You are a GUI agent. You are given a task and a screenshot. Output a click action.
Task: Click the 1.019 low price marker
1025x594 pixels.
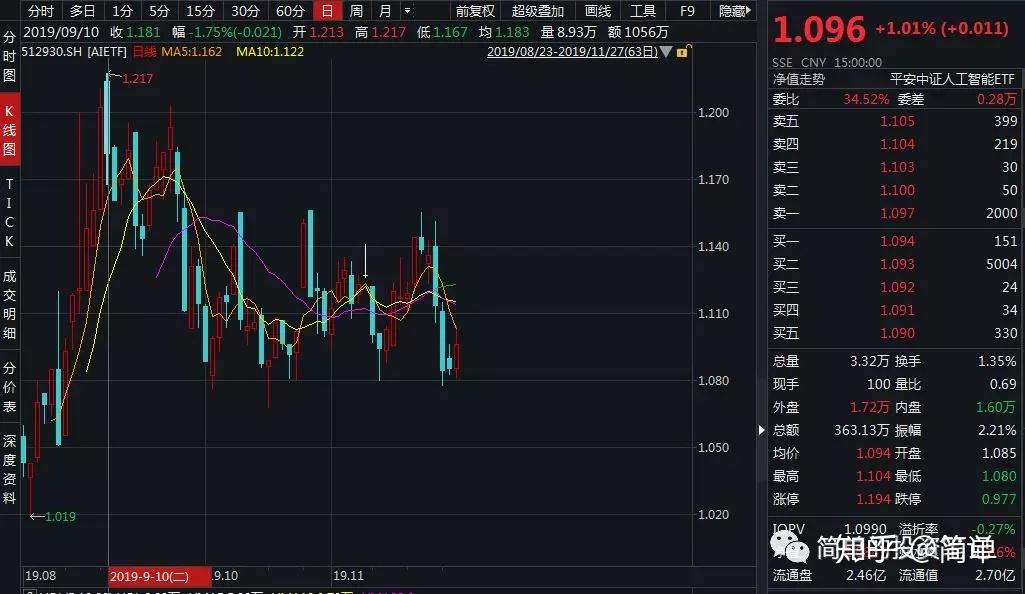60,517
